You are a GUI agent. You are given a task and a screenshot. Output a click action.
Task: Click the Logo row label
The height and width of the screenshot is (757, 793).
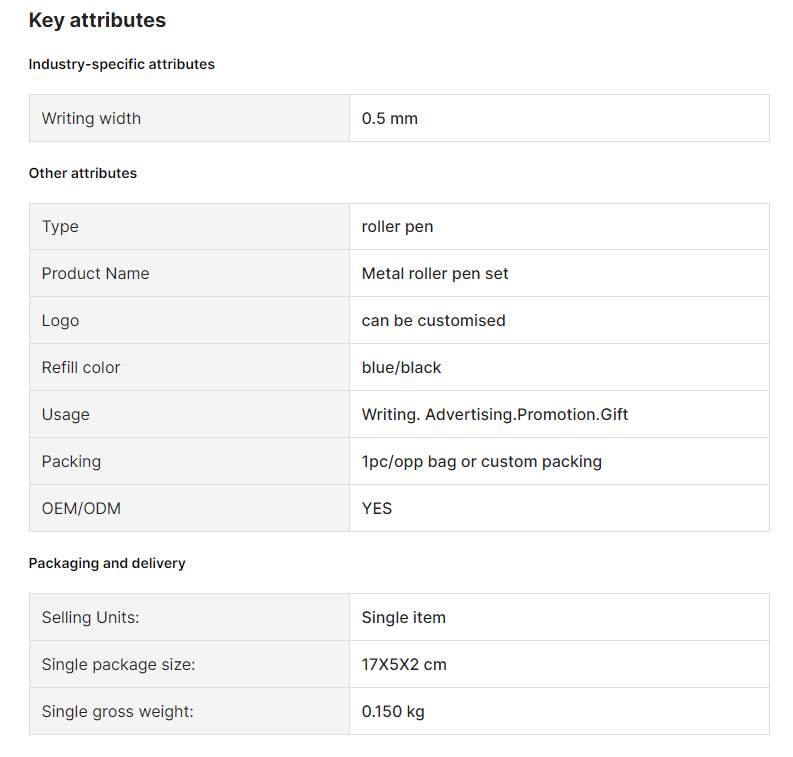pyautogui.click(x=60, y=321)
